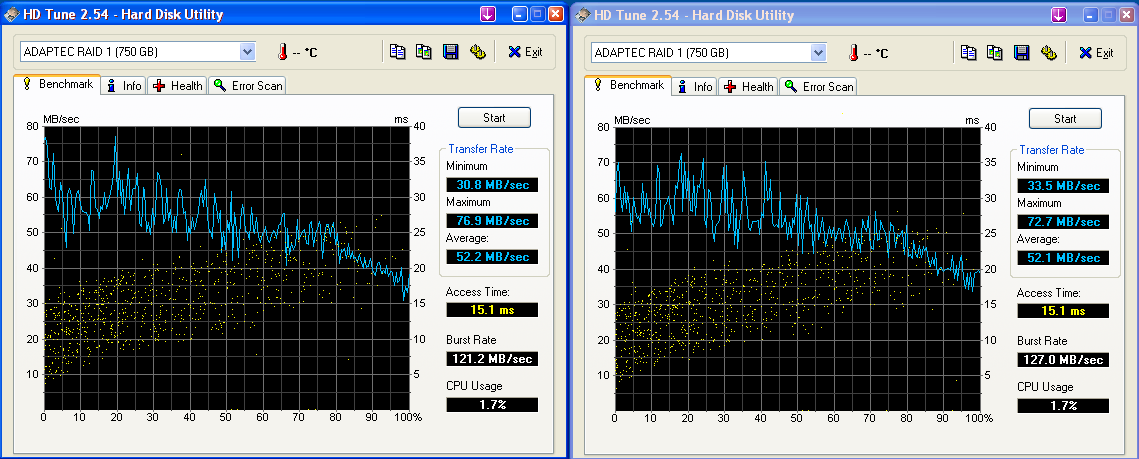The height and width of the screenshot is (459, 1139).
Task: Expand the drive dropdown in left window
Action: click(x=247, y=52)
